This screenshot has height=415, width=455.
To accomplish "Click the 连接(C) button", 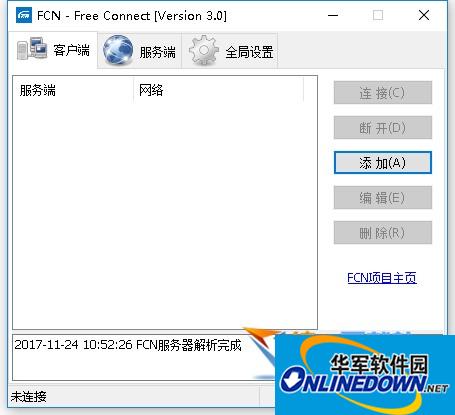I will click(383, 92).
